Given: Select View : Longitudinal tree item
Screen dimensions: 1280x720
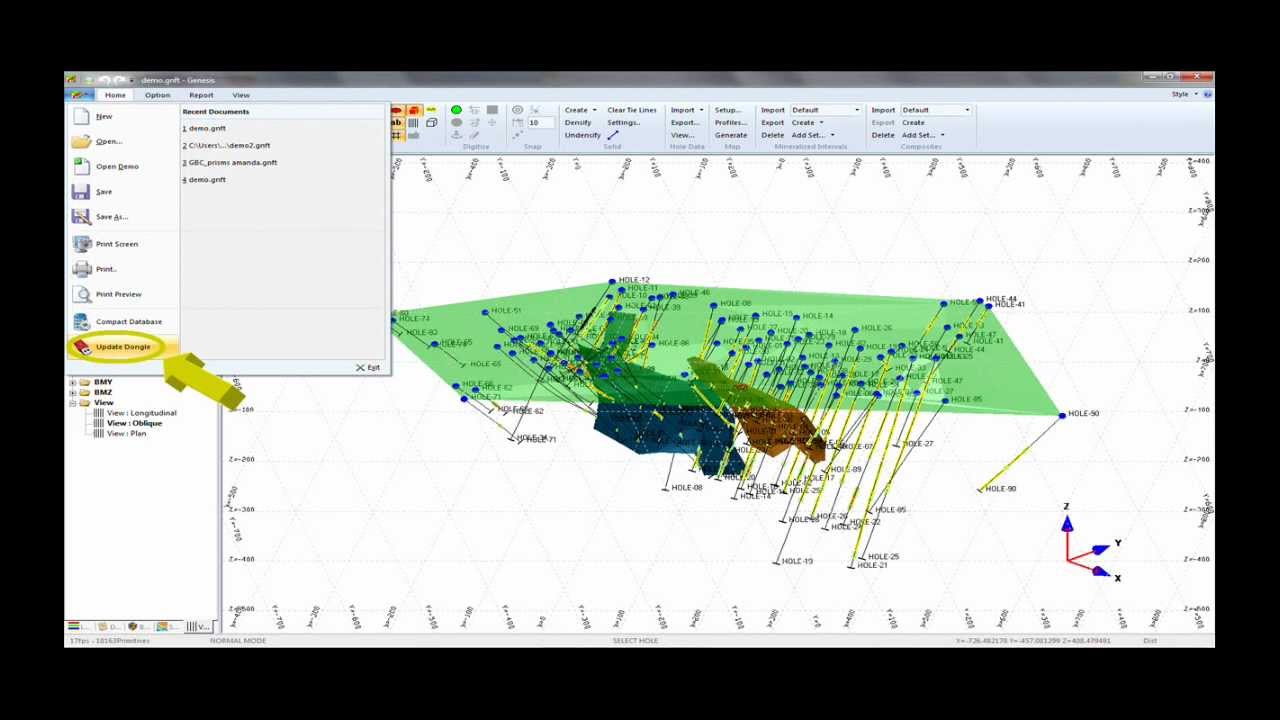Looking at the screenshot, I should tap(141, 413).
